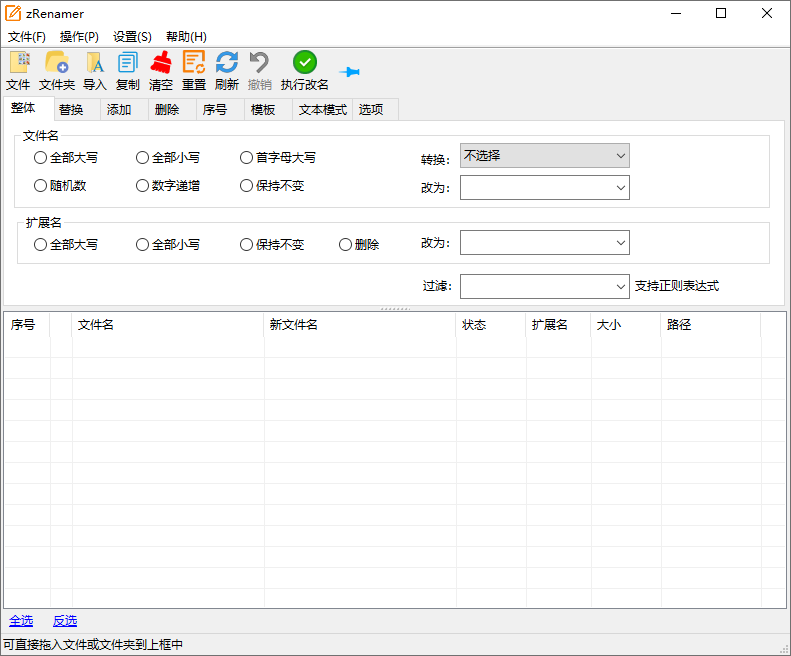
Task: Maximize the zRenamer window
Action: pos(721,14)
